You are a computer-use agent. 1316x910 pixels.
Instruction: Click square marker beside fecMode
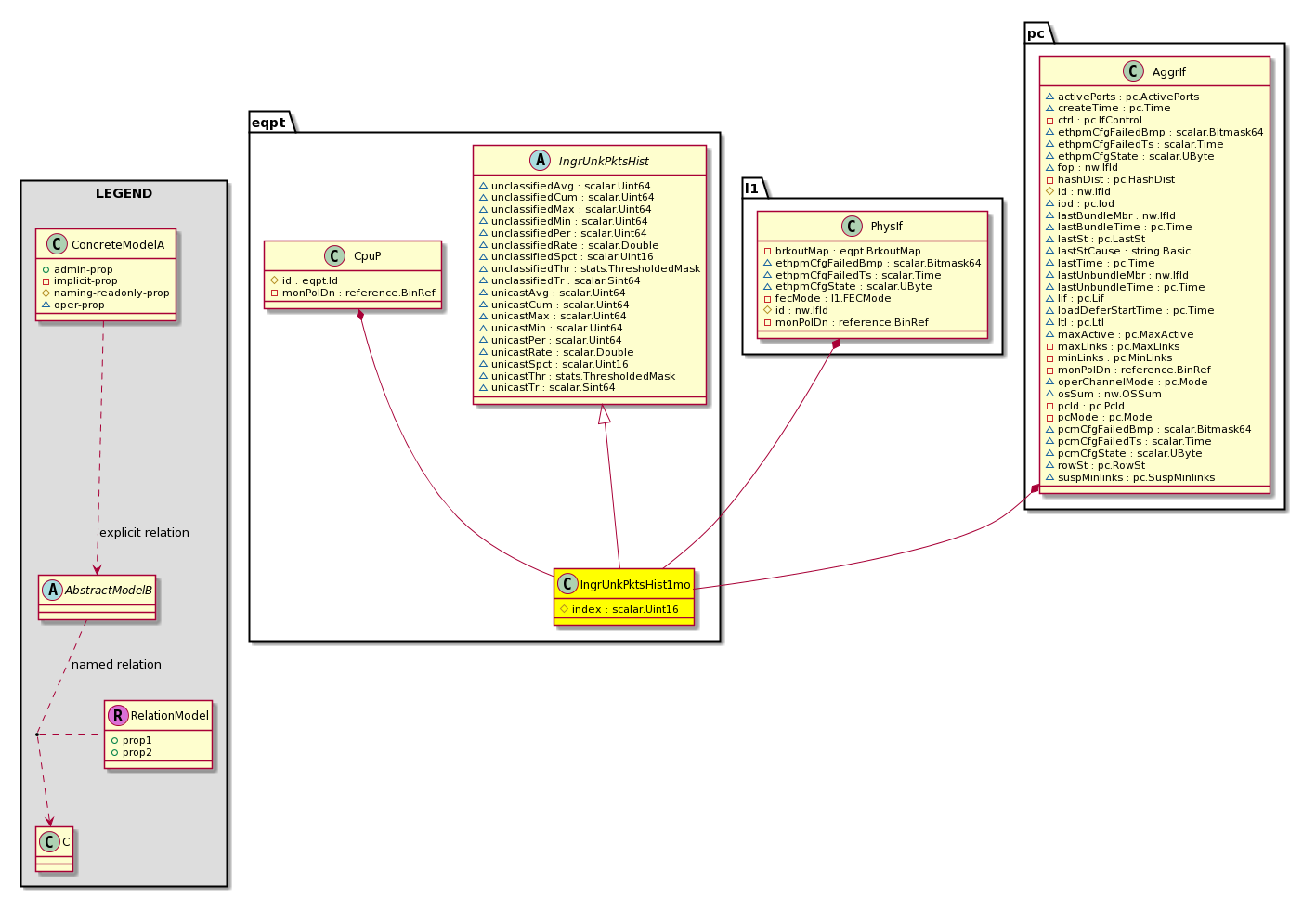tap(767, 298)
